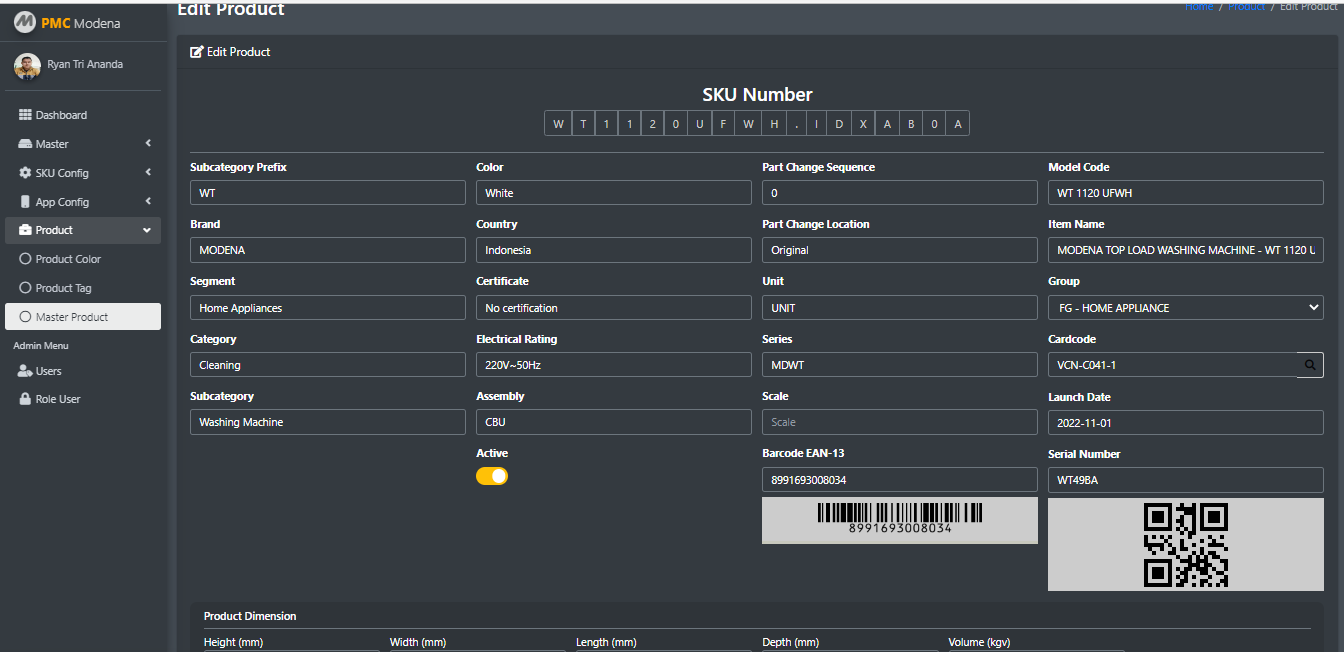Click the Product Dimension section header
This screenshot has width=1344, height=652.
[250, 616]
